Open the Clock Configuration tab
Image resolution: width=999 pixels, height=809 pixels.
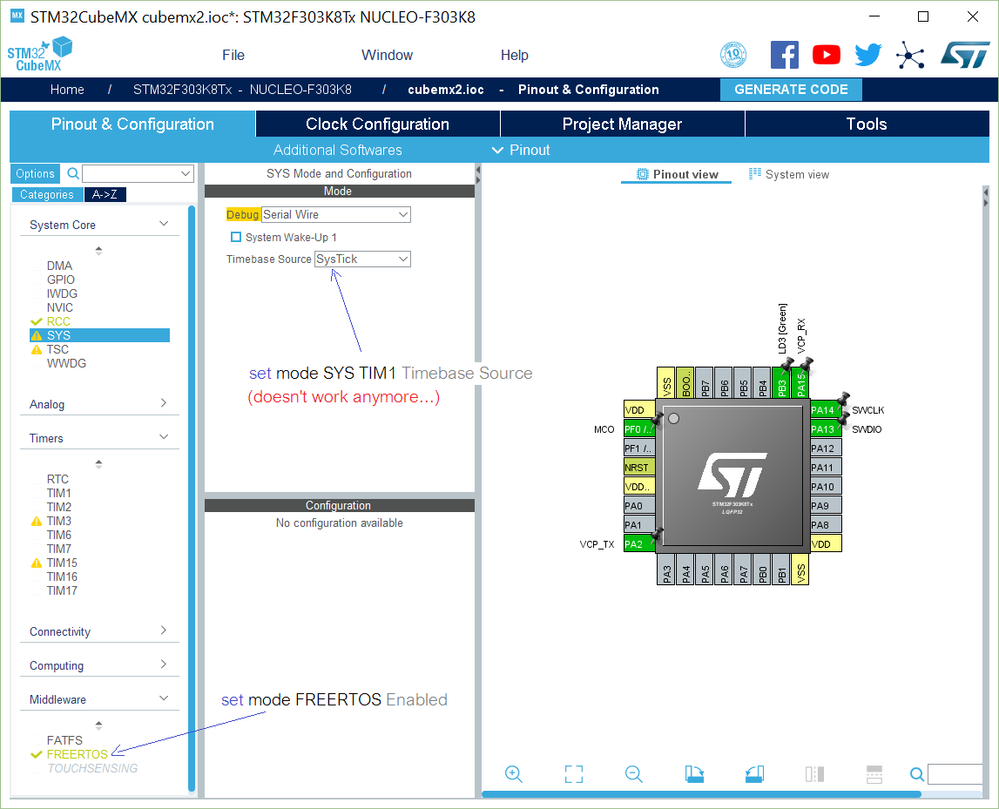coord(378,124)
